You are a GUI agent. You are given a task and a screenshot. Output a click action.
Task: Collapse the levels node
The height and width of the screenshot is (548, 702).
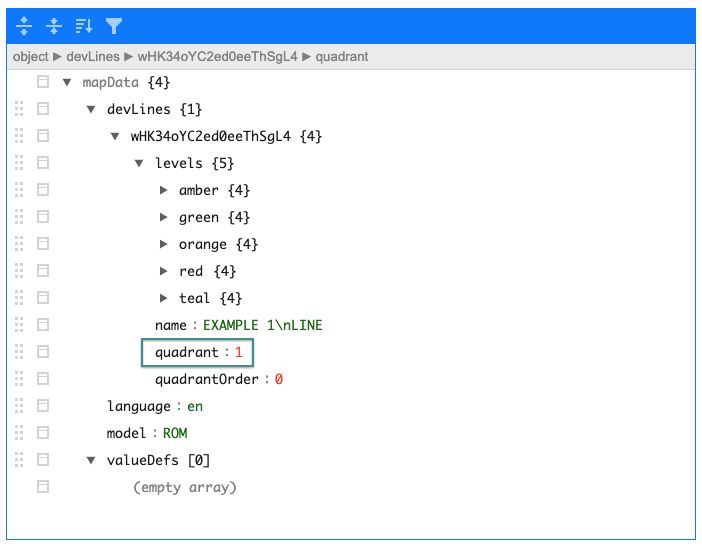pos(139,163)
